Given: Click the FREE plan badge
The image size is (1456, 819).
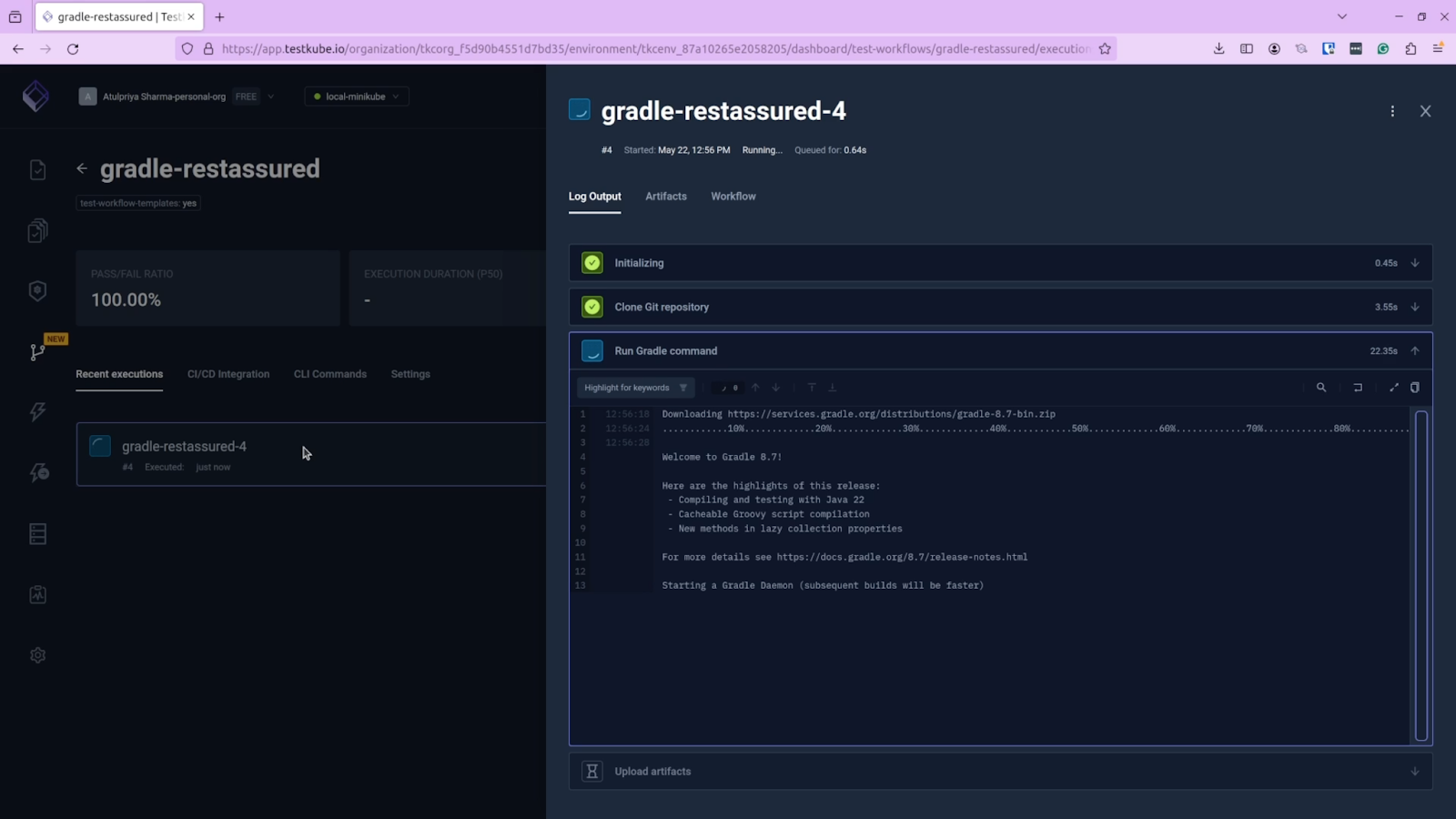Looking at the screenshot, I should pyautogui.click(x=246, y=96).
